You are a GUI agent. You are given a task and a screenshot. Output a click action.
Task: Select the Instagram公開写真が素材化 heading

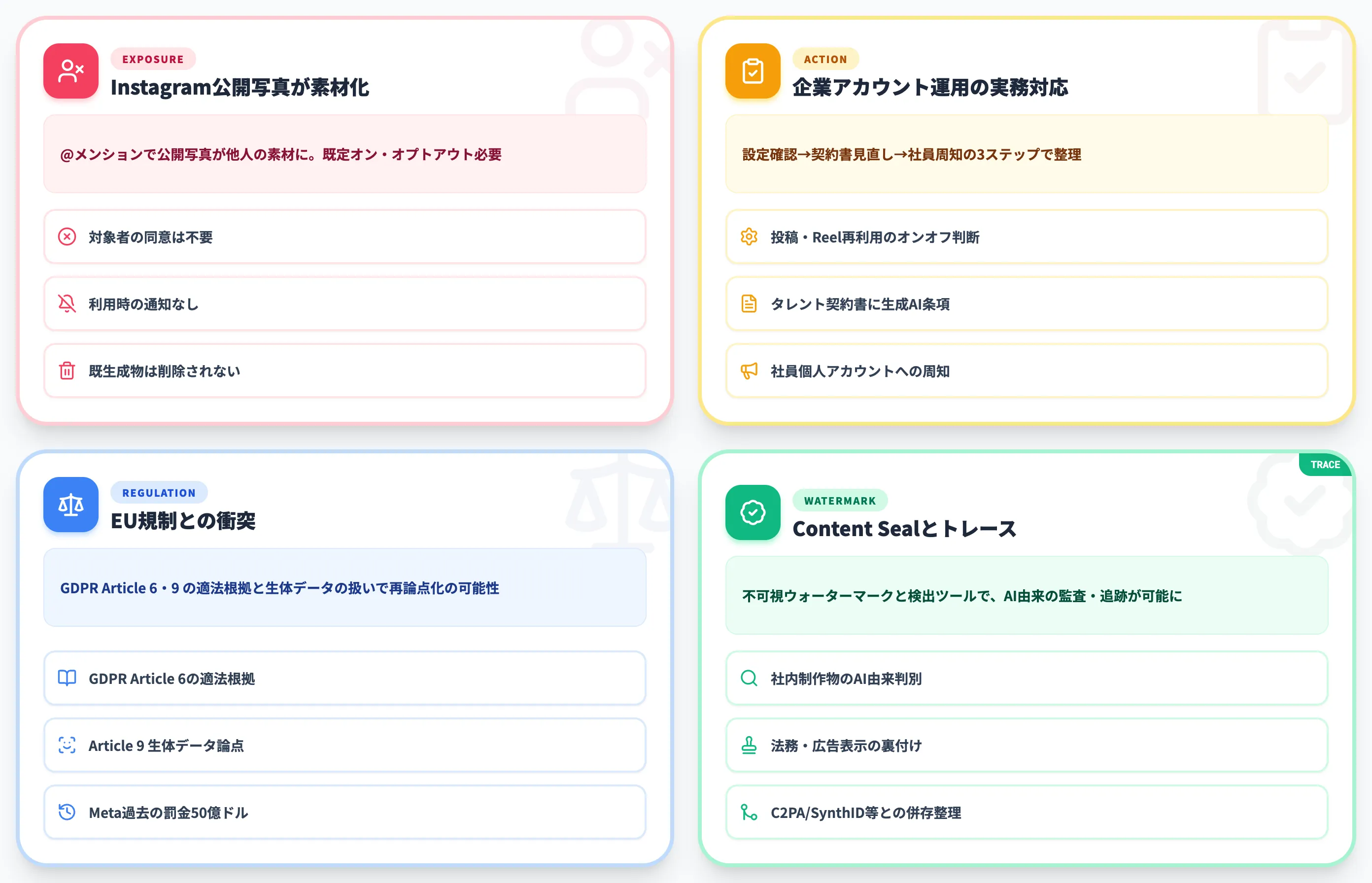click(240, 87)
